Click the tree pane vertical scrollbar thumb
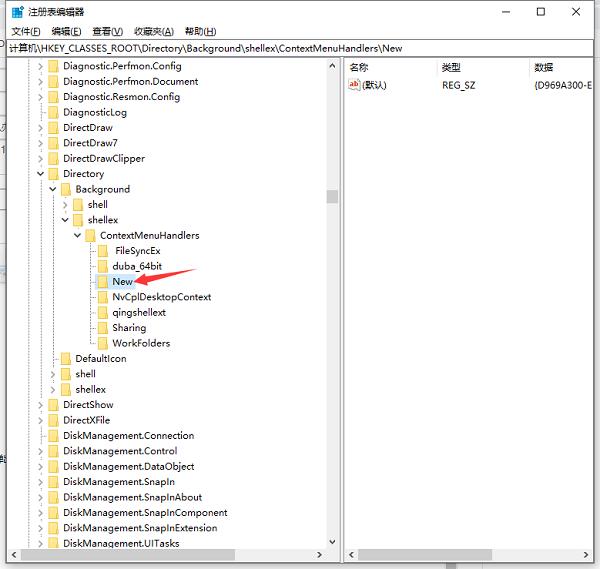The image size is (600, 569). click(332, 196)
